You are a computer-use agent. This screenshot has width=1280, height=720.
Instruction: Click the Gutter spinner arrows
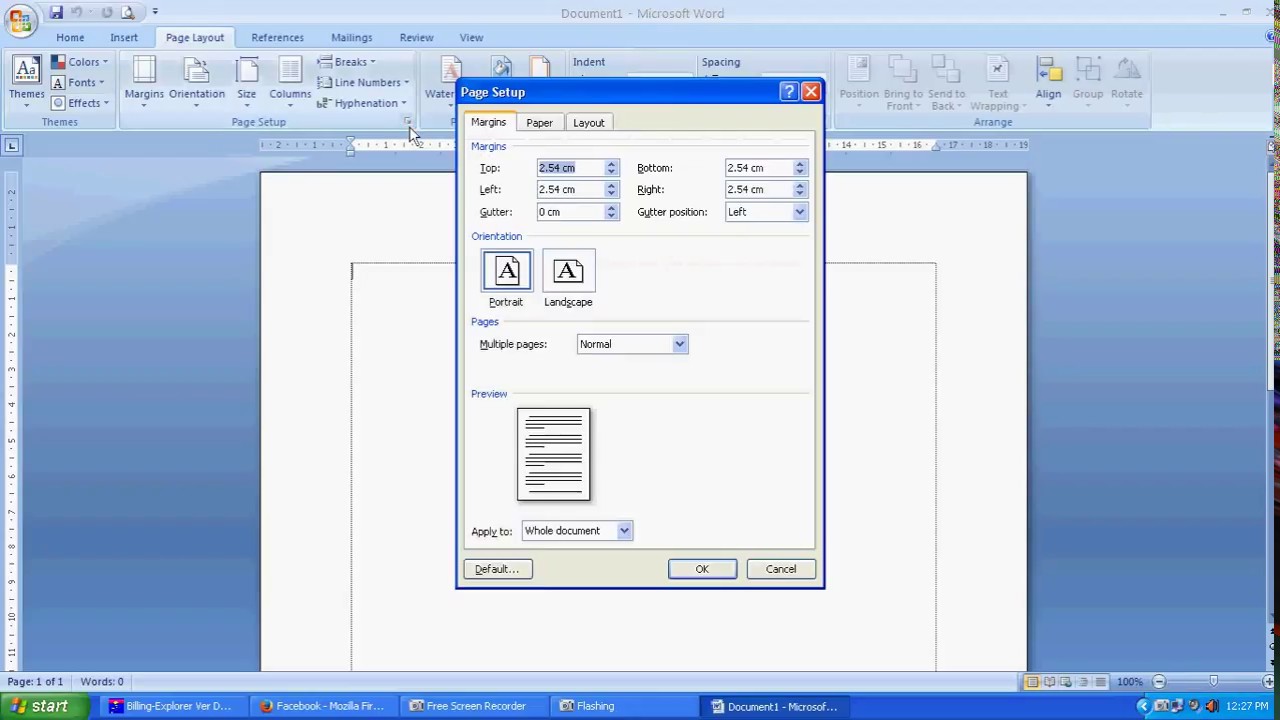[x=611, y=212]
